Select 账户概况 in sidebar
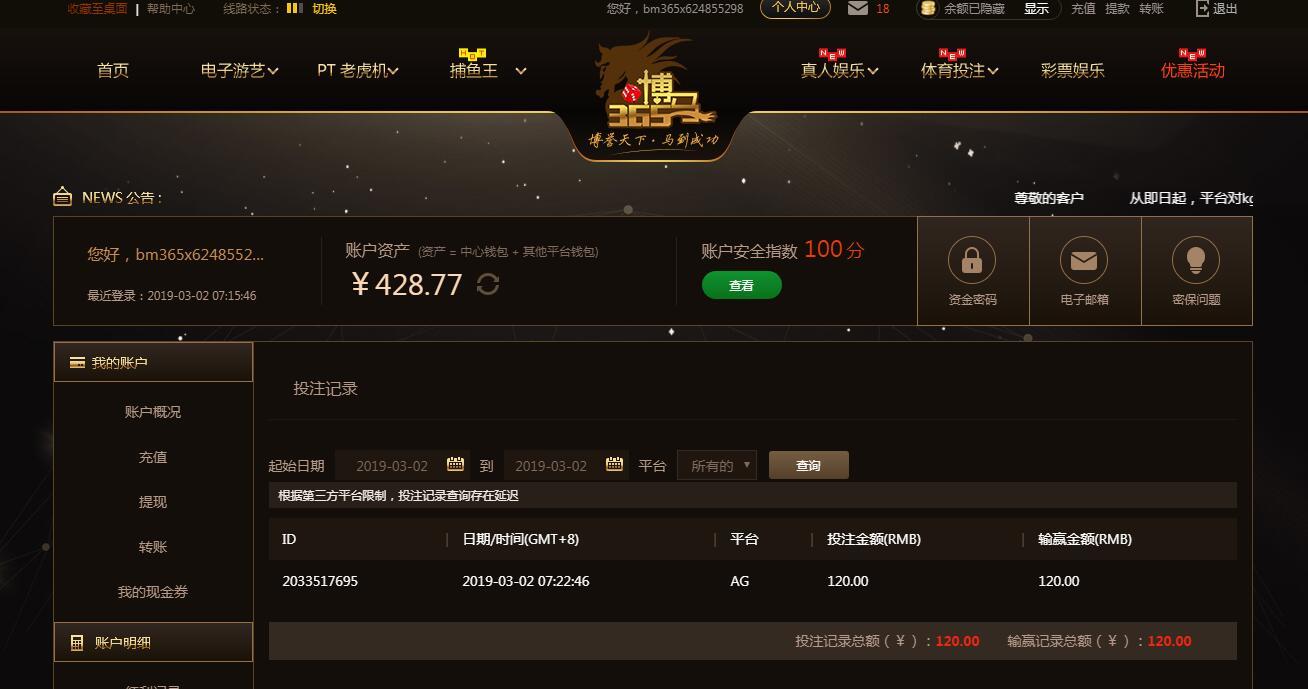The image size is (1308, 689). [x=153, y=412]
